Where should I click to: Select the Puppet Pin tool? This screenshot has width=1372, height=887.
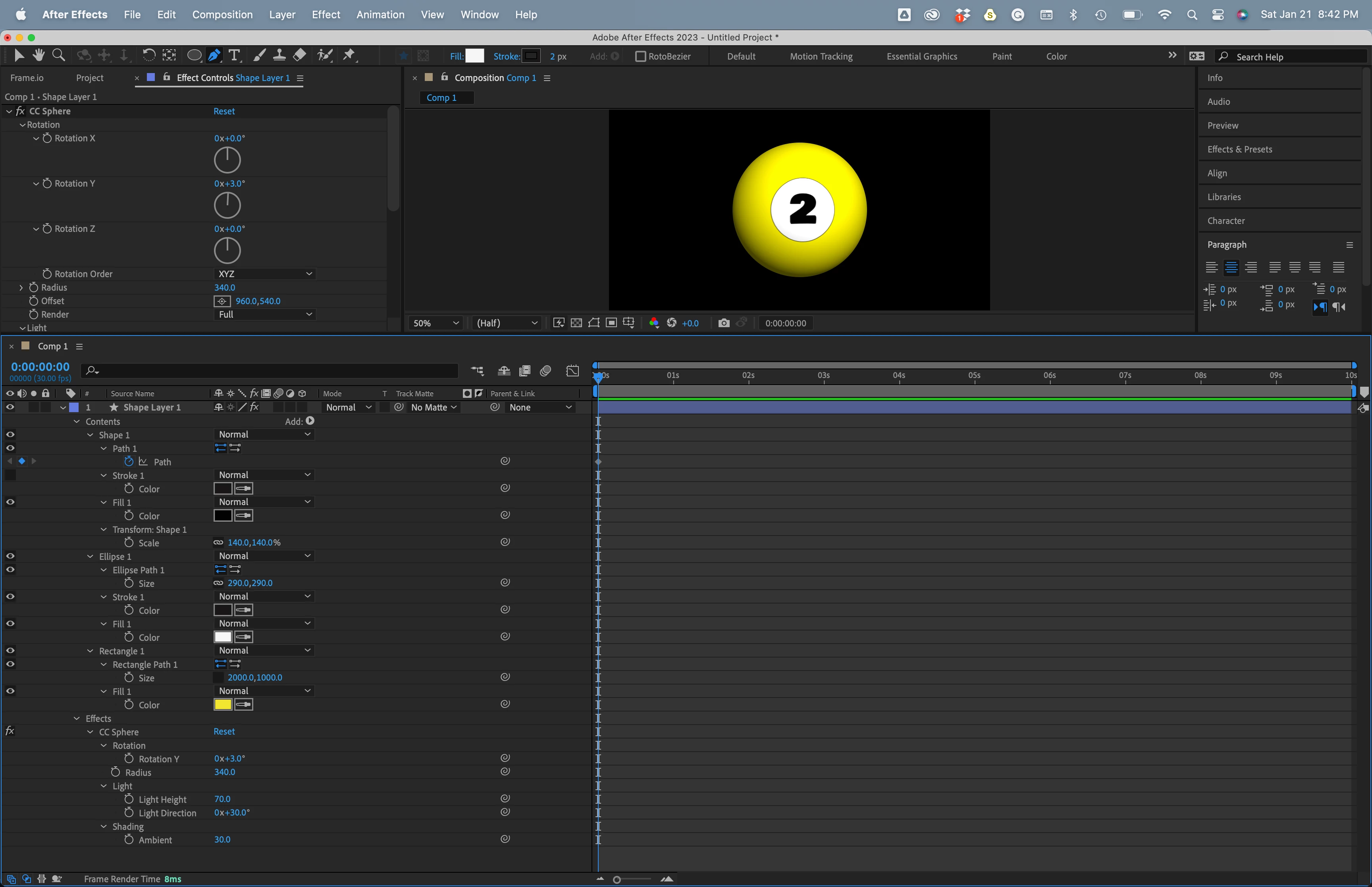pos(348,55)
